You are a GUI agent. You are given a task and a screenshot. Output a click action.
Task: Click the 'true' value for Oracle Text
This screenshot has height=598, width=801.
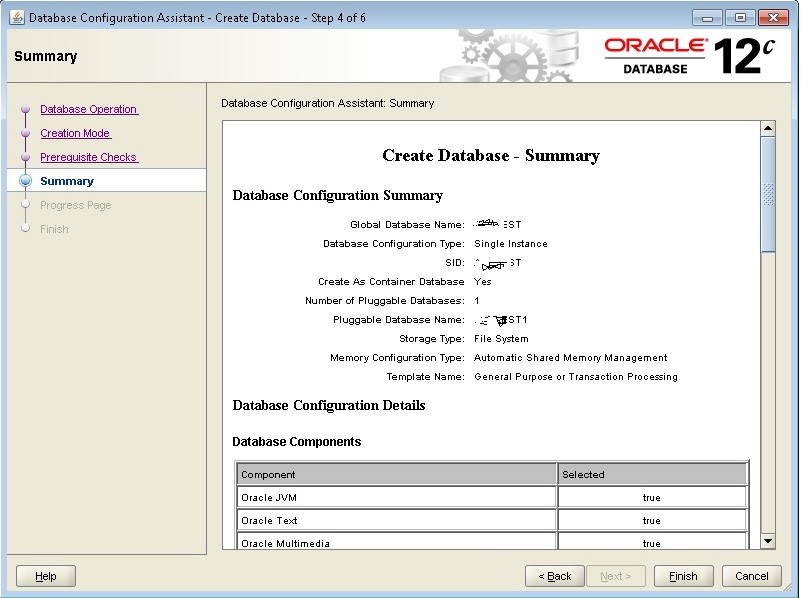pos(652,520)
